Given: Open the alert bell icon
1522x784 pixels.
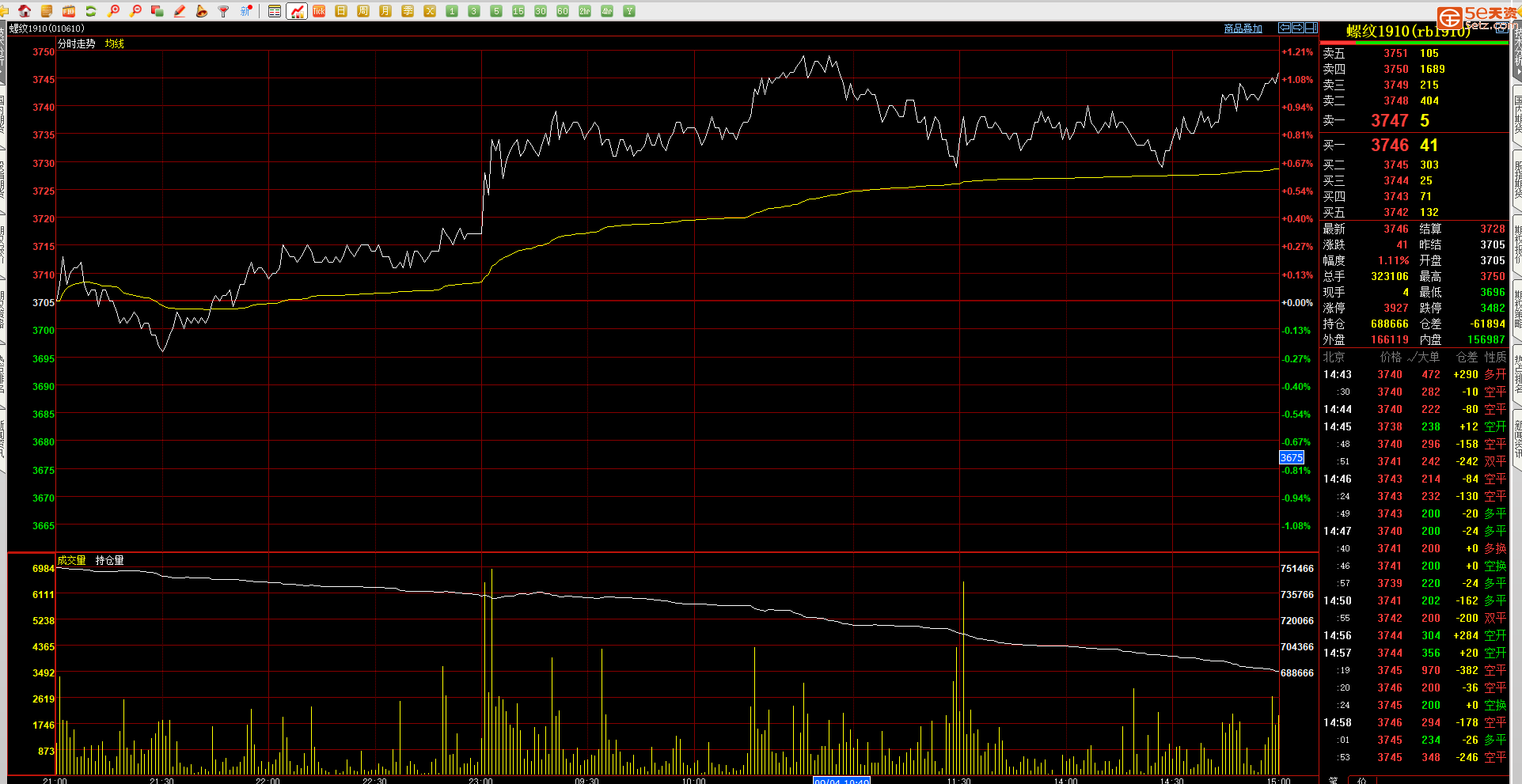Looking at the screenshot, I should coord(202,11).
